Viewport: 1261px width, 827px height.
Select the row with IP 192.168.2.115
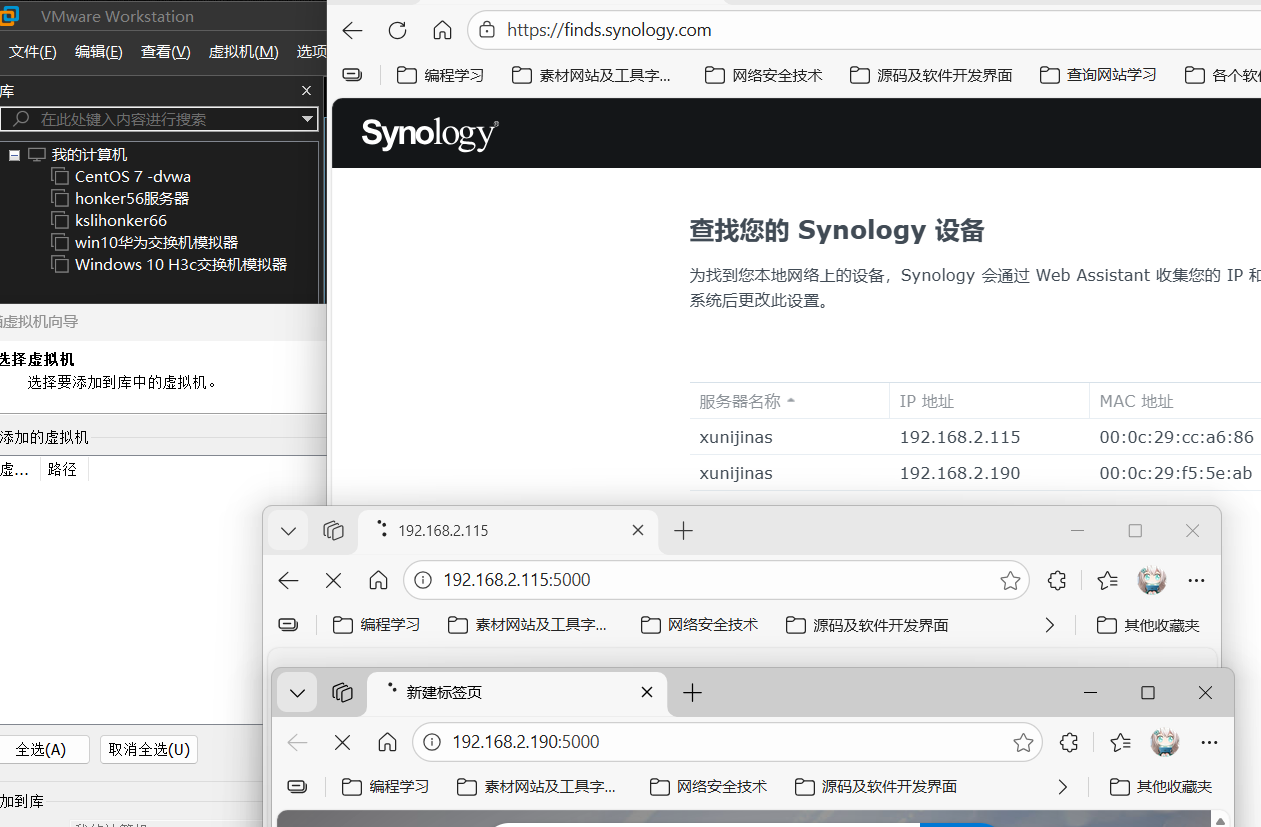point(975,437)
